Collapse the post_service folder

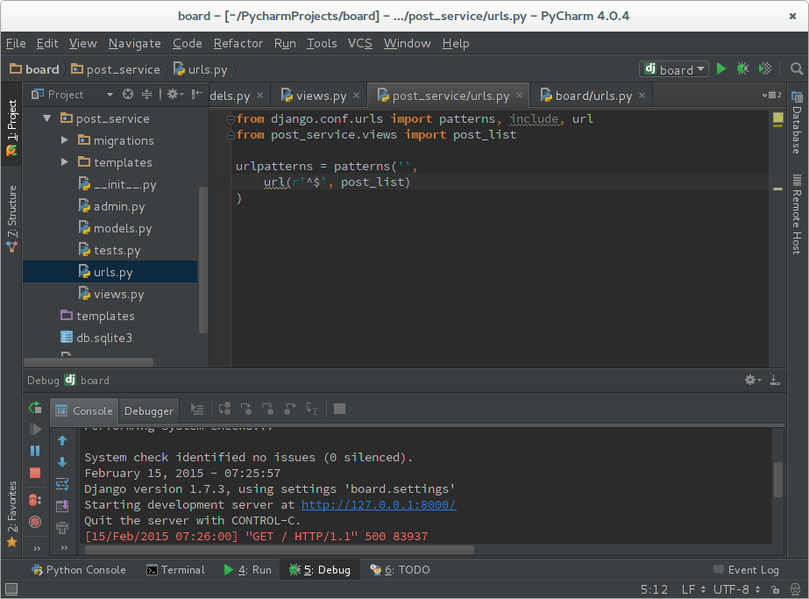(47, 119)
